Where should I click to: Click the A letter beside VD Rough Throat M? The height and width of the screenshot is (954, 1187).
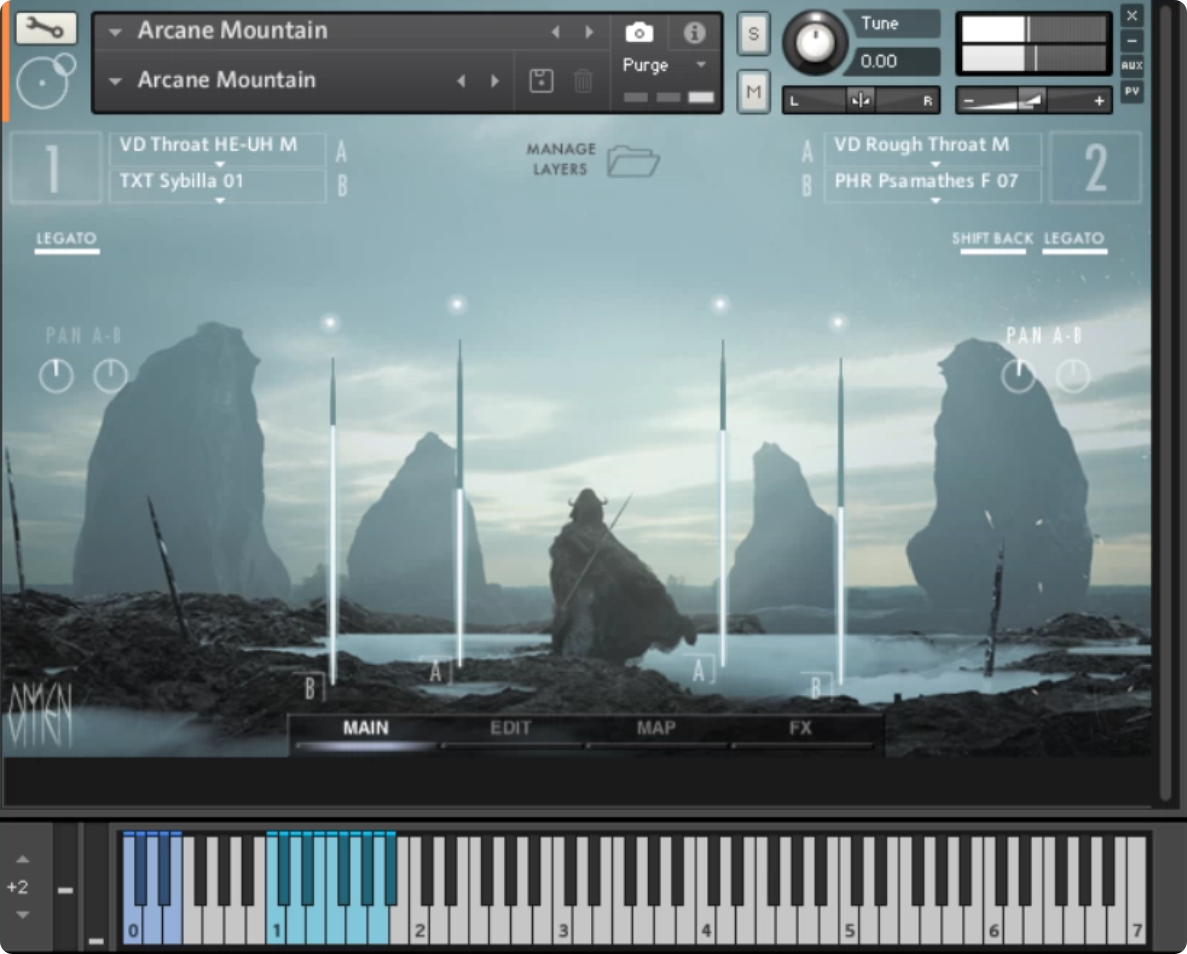[807, 151]
